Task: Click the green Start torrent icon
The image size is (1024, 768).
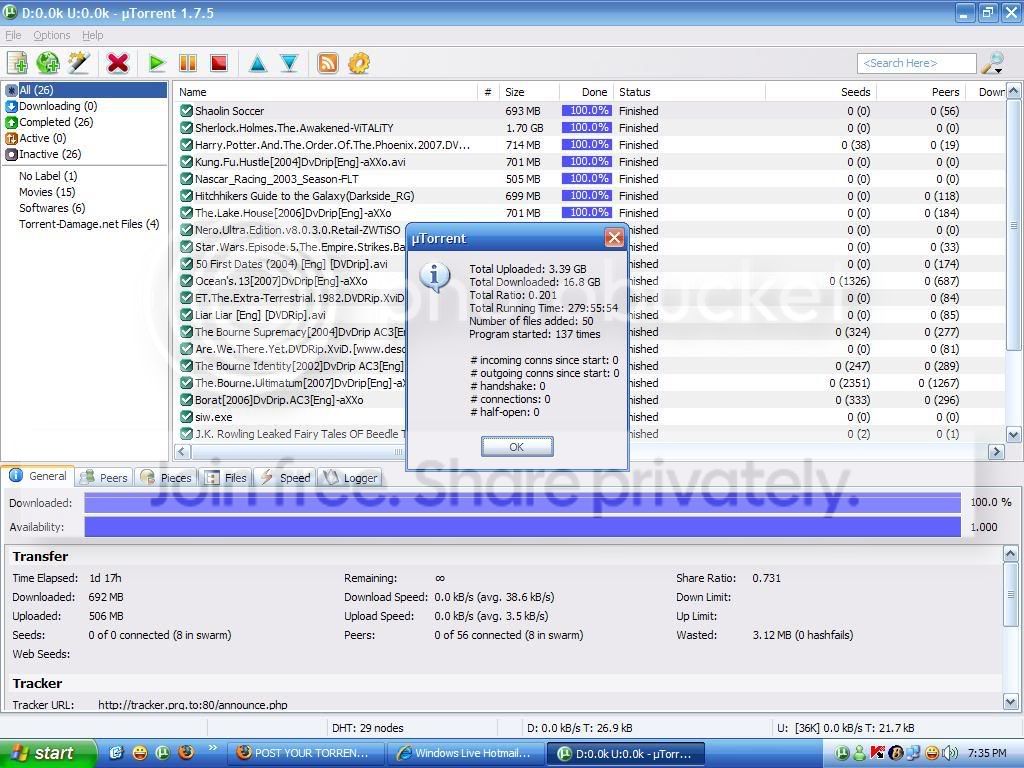Action: (x=157, y=63)
